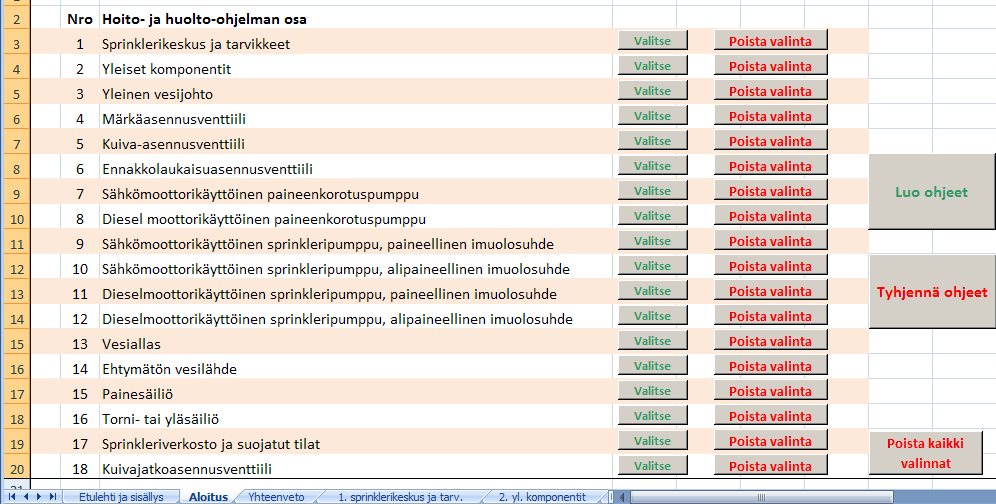Click Poista valinta for Ehtymätön vesilähde
Screen dimensions: 996x504
point(771,365)
